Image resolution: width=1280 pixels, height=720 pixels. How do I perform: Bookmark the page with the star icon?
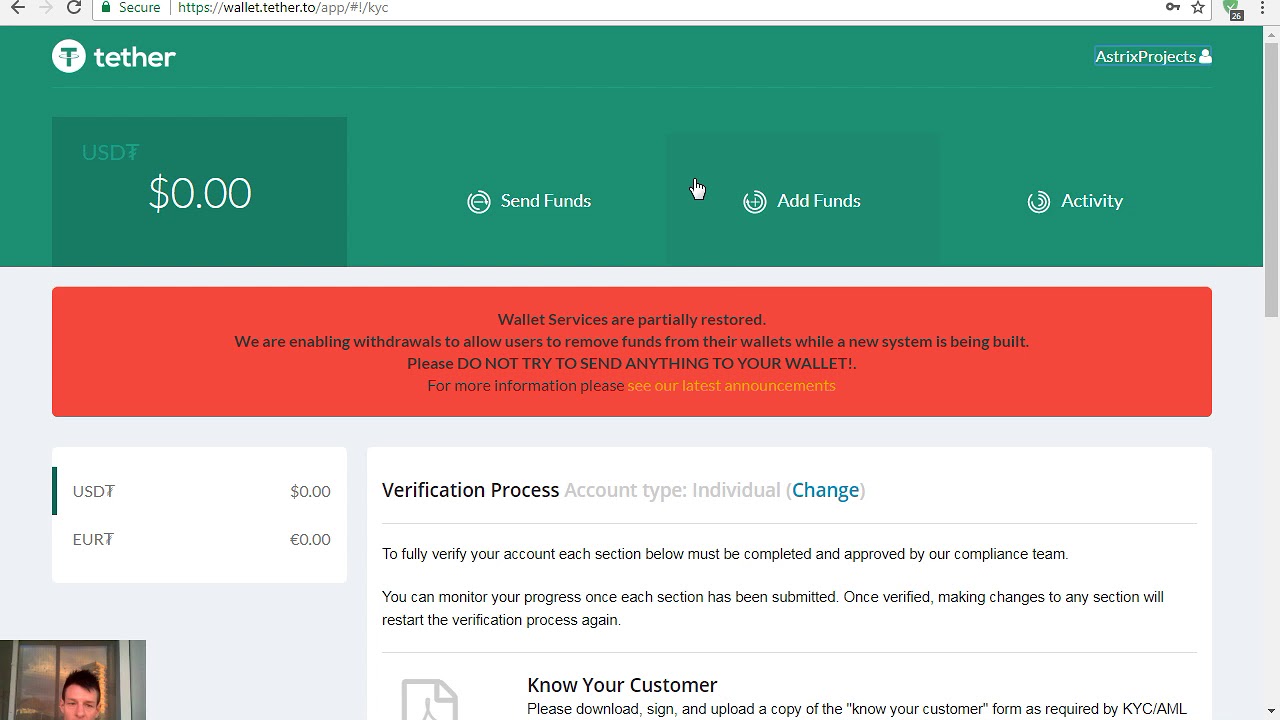(1198, 7)
